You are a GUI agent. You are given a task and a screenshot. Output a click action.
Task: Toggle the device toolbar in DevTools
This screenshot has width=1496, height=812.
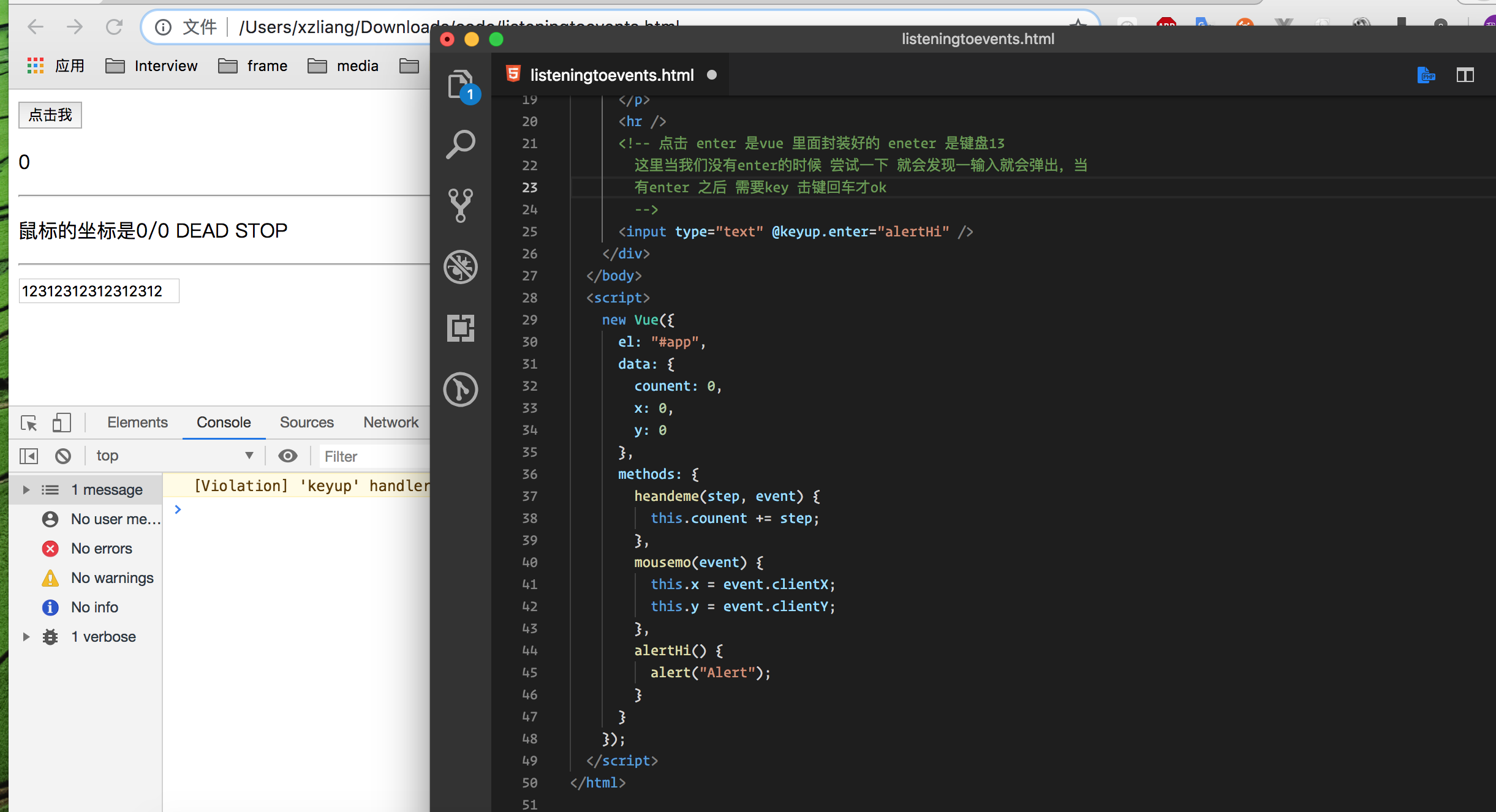pyautogui.click(x=61, y=423)
